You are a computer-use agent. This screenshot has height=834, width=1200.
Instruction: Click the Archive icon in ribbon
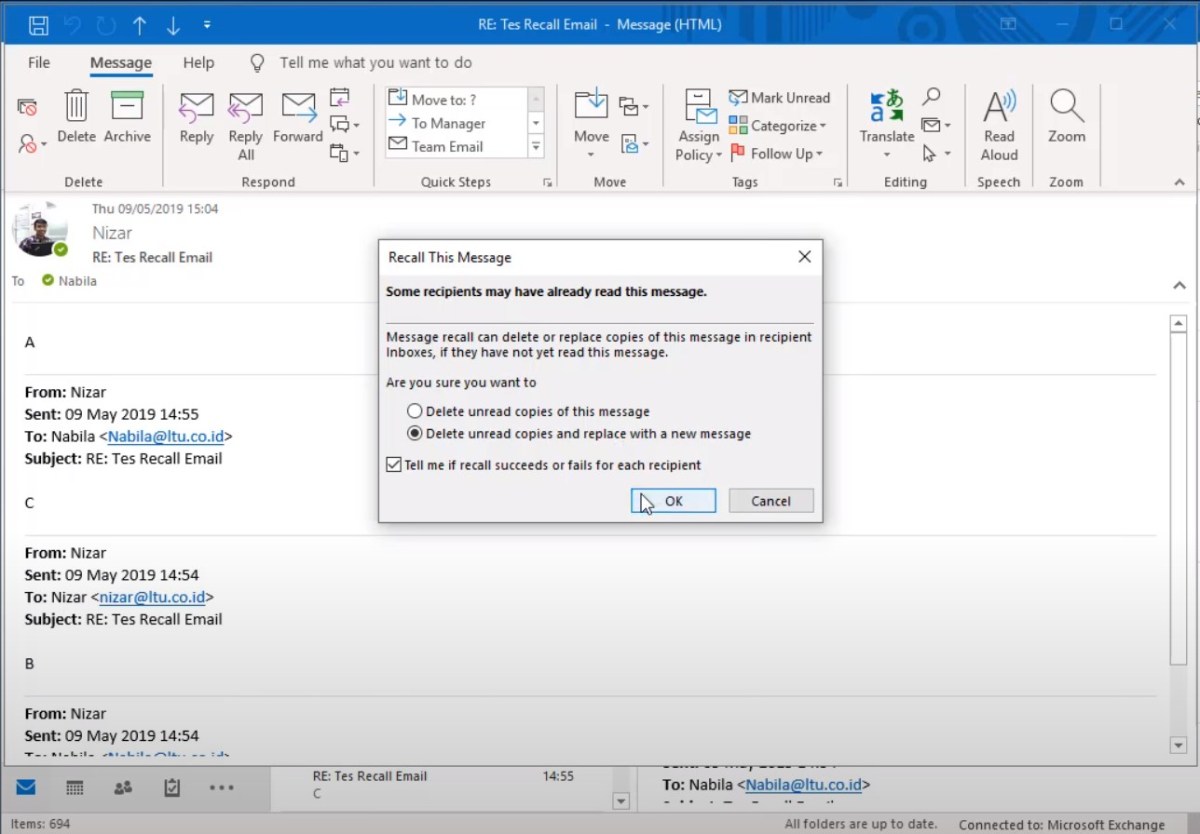click(127, 108)
